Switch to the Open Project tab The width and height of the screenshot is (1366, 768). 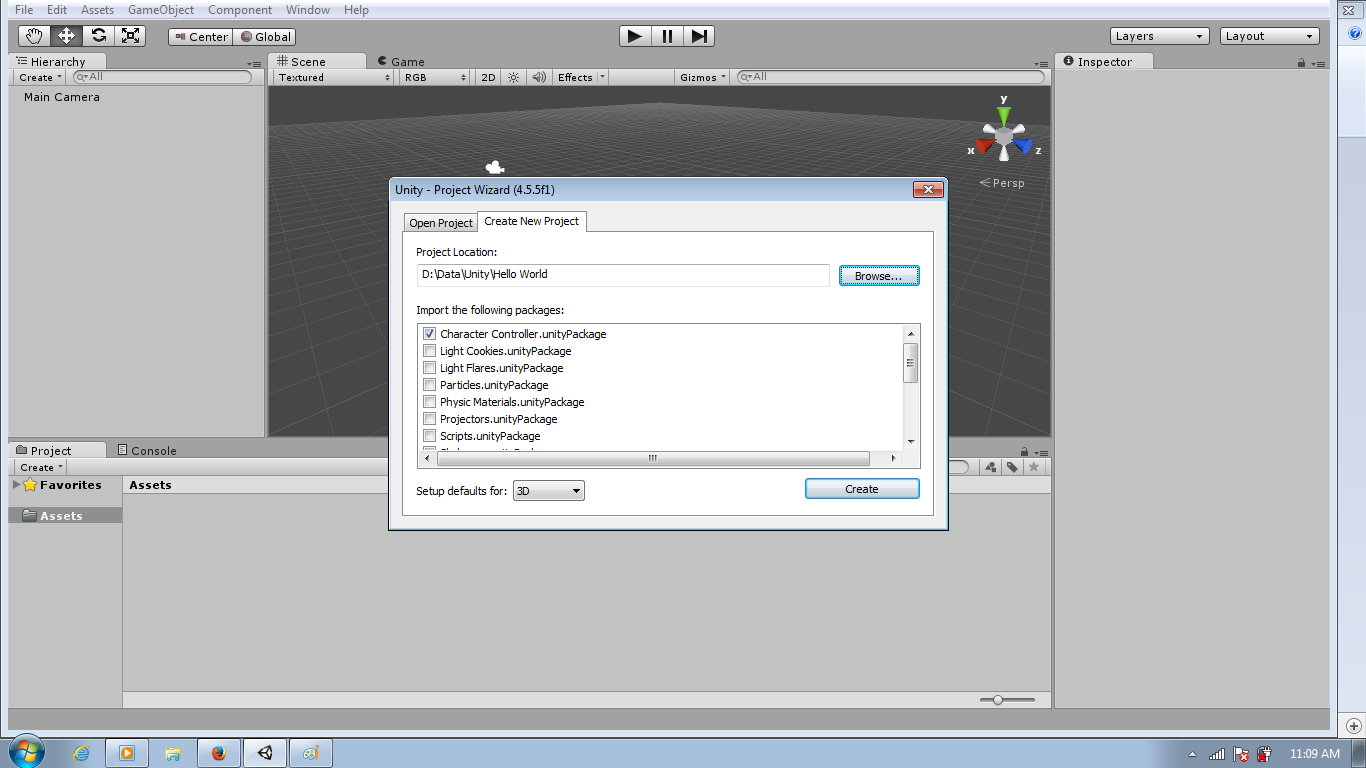pyautogui.click(x=440, y=222)
